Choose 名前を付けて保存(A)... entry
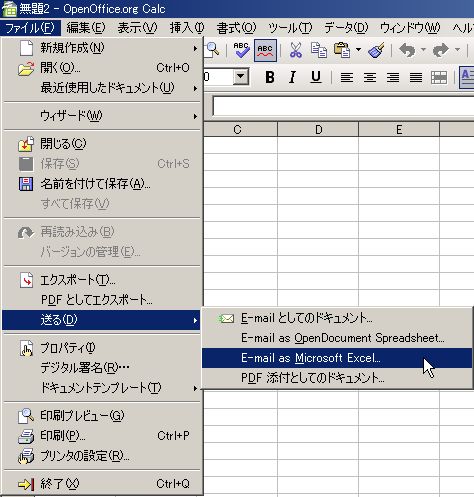 [101, 184]
